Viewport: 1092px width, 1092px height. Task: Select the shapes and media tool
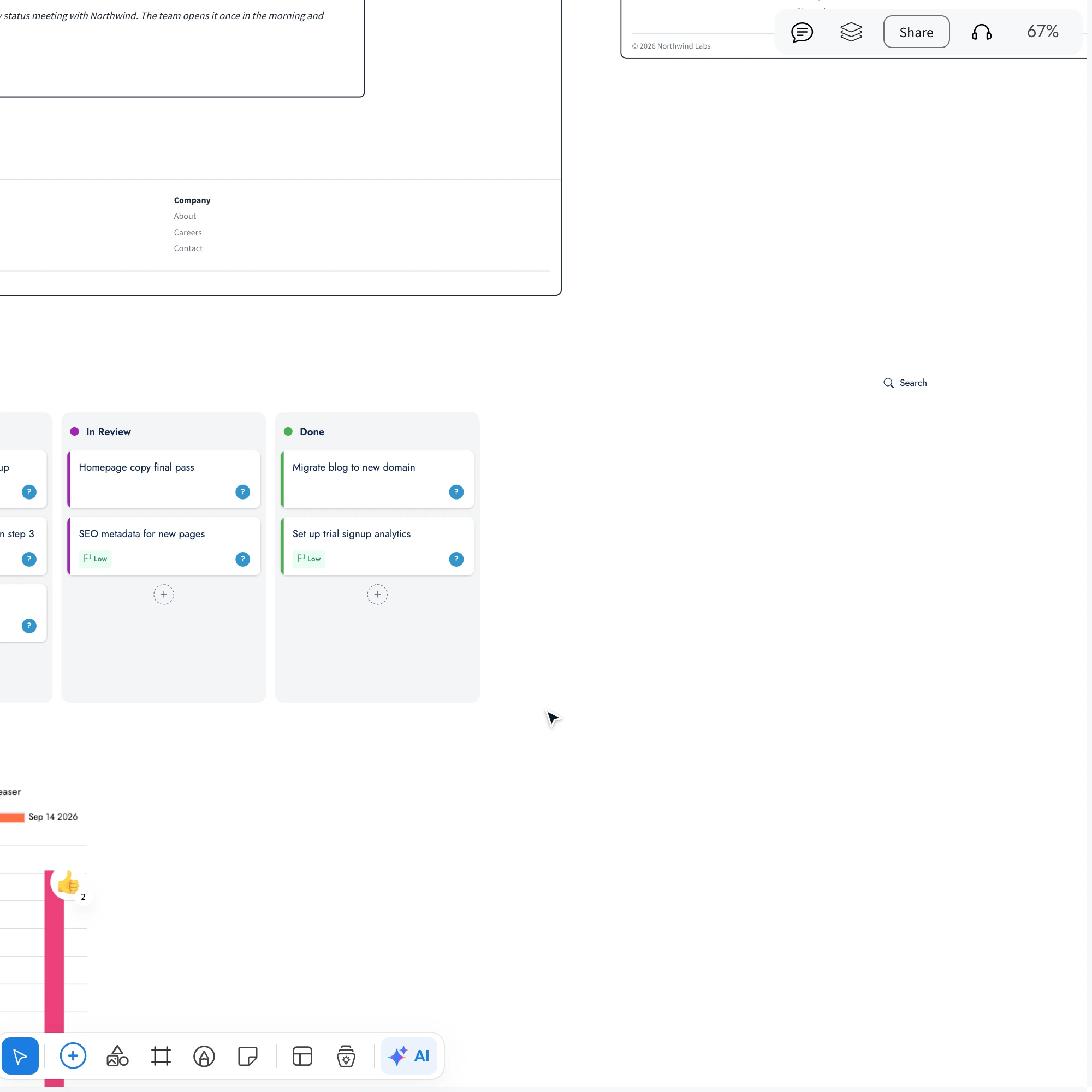tap(117, 1056)
